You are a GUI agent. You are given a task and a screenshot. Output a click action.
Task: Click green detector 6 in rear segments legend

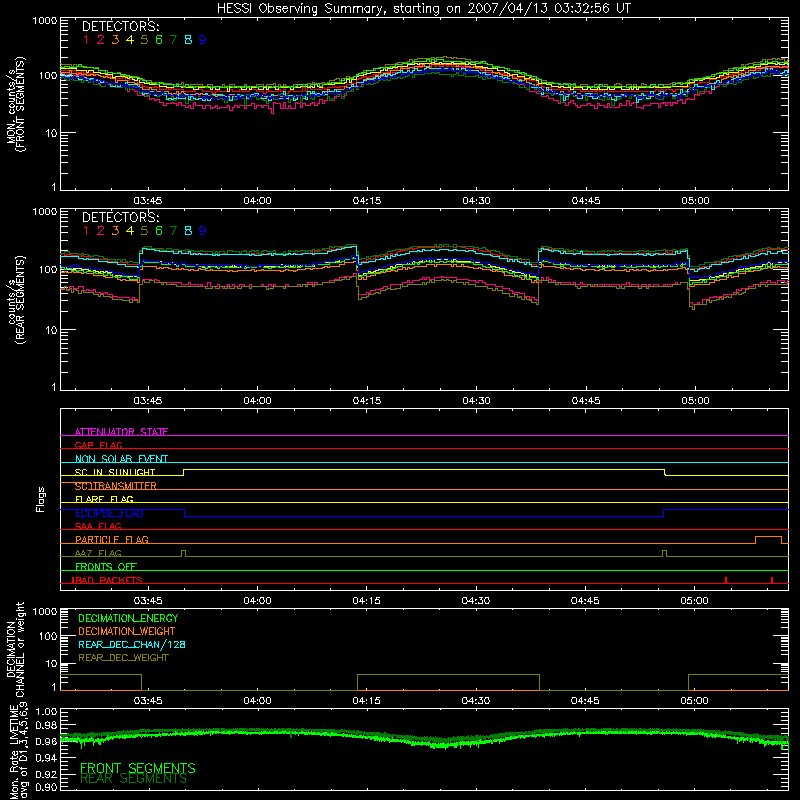pyautogui.click(x=159, y=231)
